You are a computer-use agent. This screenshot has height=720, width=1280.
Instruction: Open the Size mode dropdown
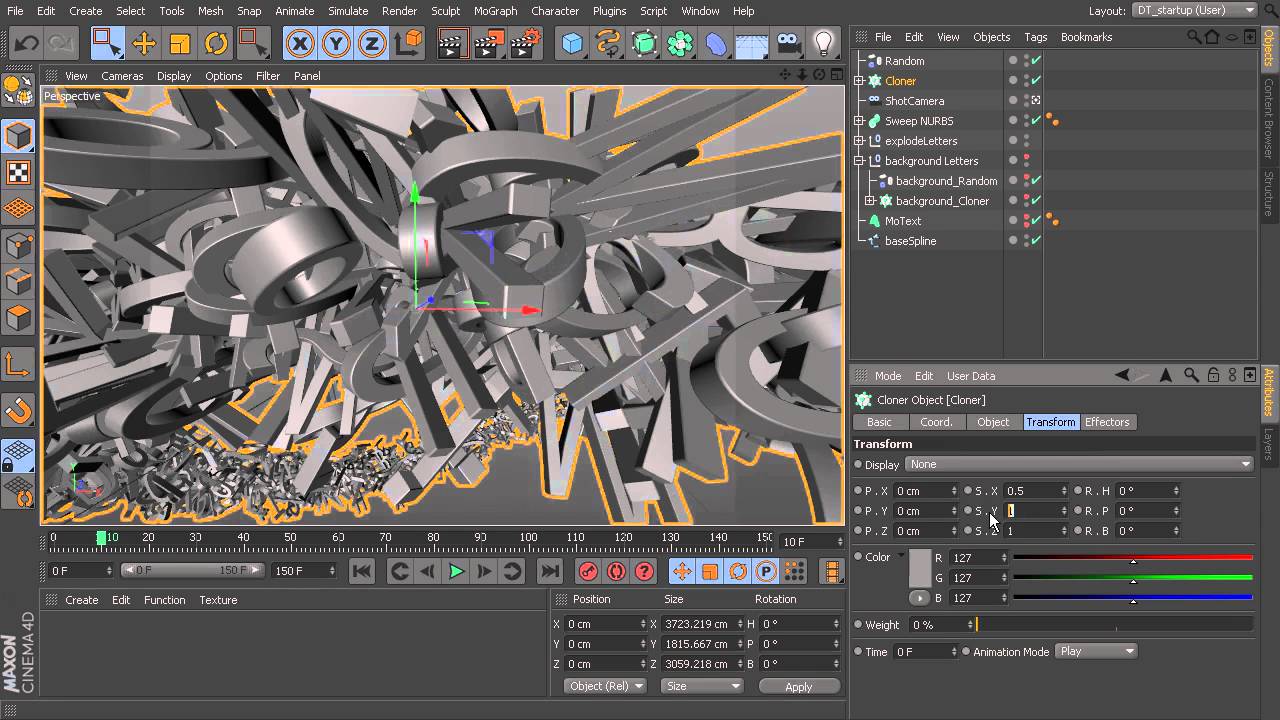click(x=703, y=686)
